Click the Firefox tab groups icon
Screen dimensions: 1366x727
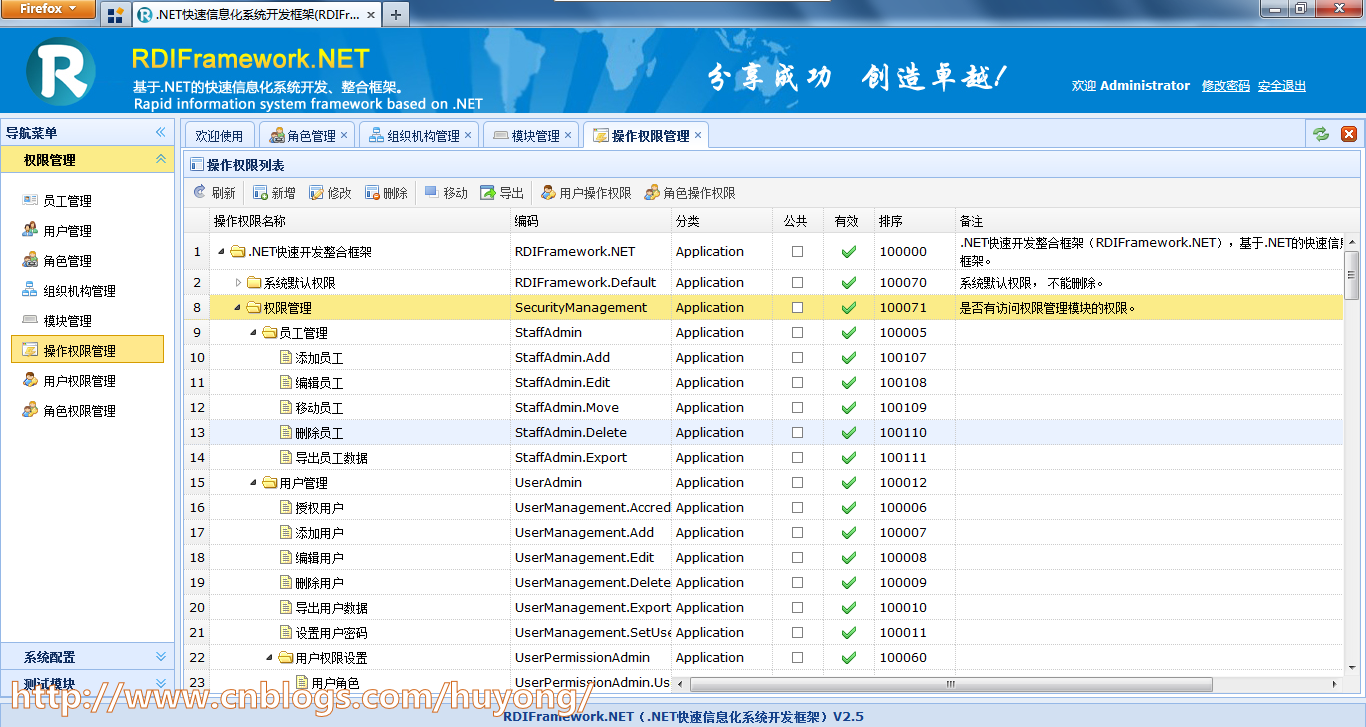pos(115,15)
